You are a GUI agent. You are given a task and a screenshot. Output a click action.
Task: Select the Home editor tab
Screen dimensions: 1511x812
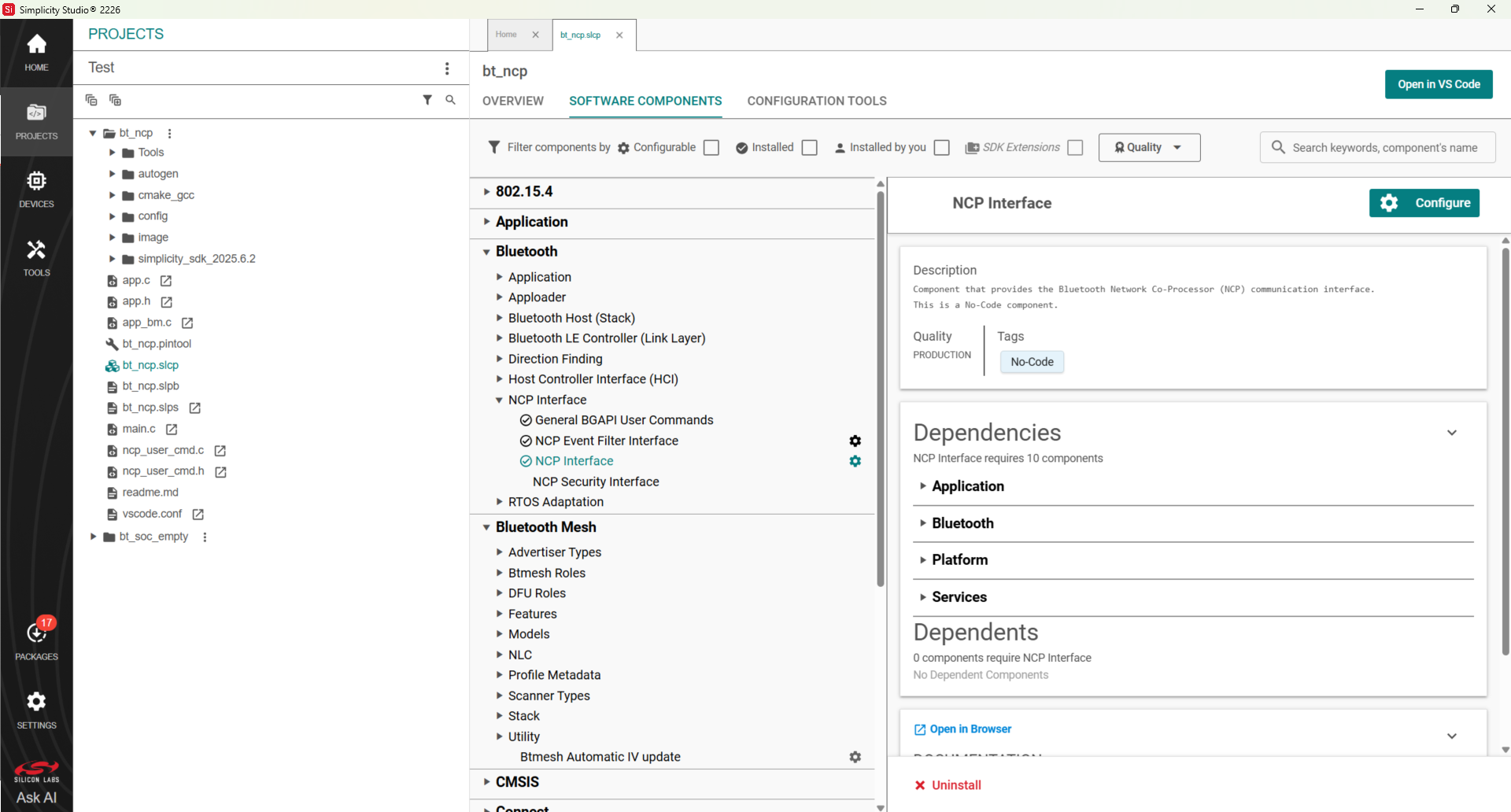coord(506,35)
